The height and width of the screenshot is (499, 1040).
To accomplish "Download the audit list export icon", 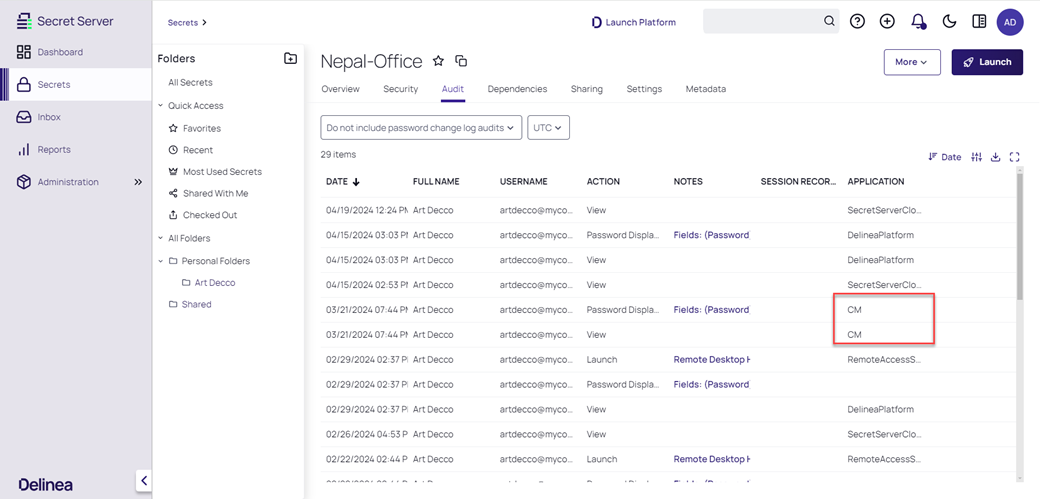I will [996, 157].
